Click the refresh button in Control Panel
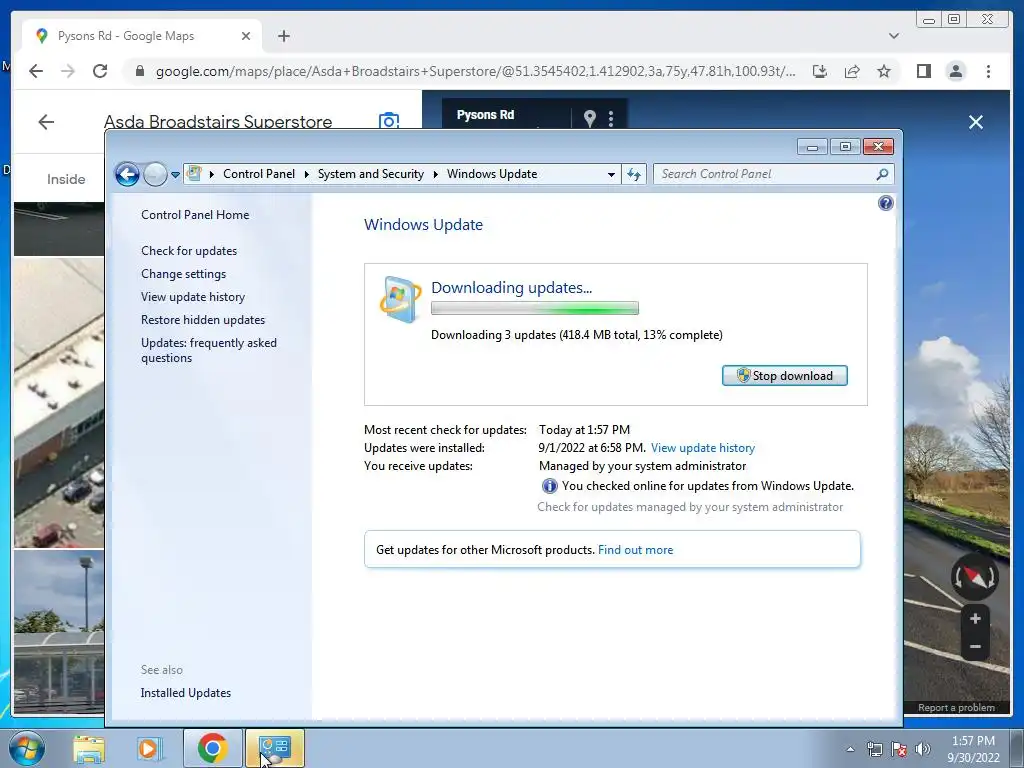 [x=633, y=174]
